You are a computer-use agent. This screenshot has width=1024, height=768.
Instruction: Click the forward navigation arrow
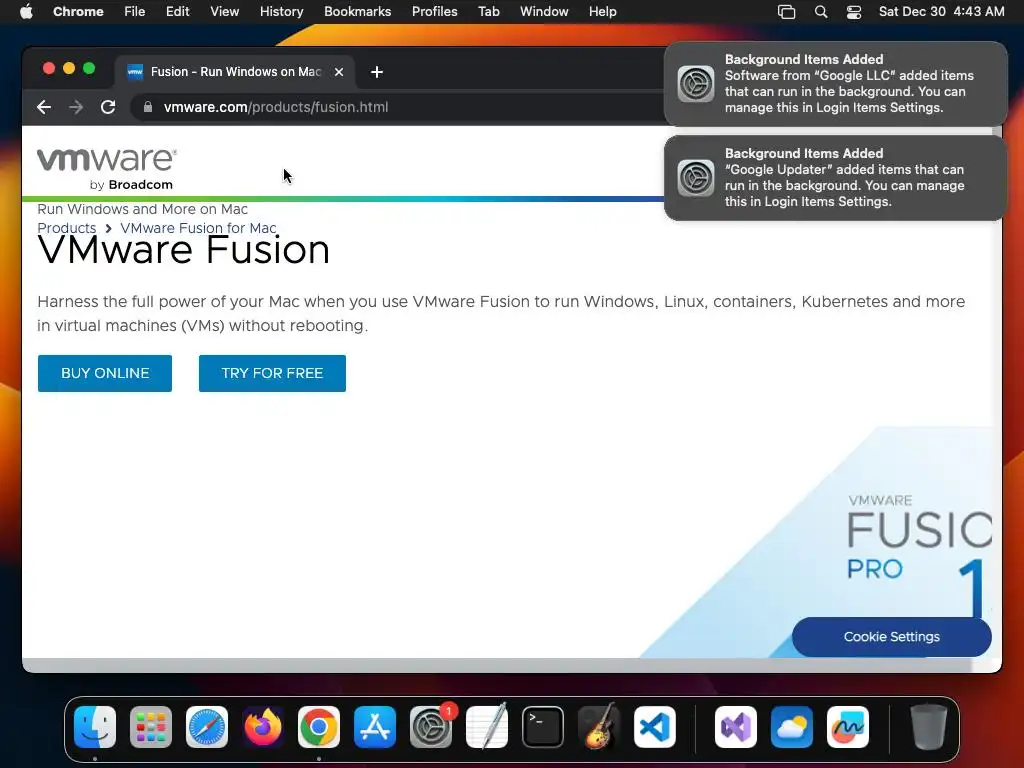[76, 107]
